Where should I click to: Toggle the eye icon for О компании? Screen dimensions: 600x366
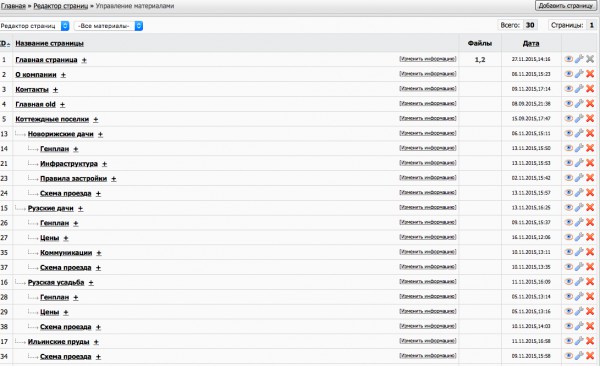pos(569,74)
